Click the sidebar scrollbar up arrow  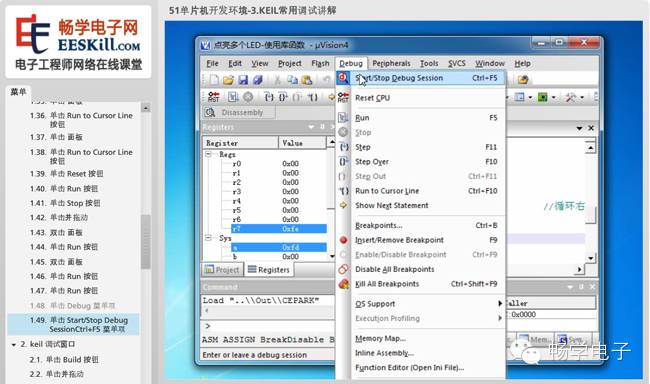click(x=146, y=108)
